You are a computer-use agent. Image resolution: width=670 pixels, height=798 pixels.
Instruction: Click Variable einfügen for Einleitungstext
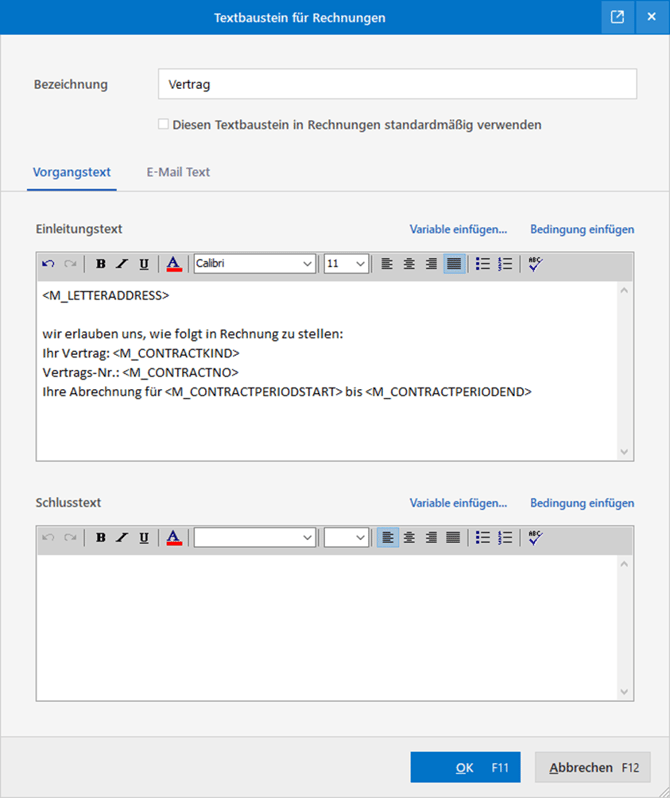tap(458, 229)
